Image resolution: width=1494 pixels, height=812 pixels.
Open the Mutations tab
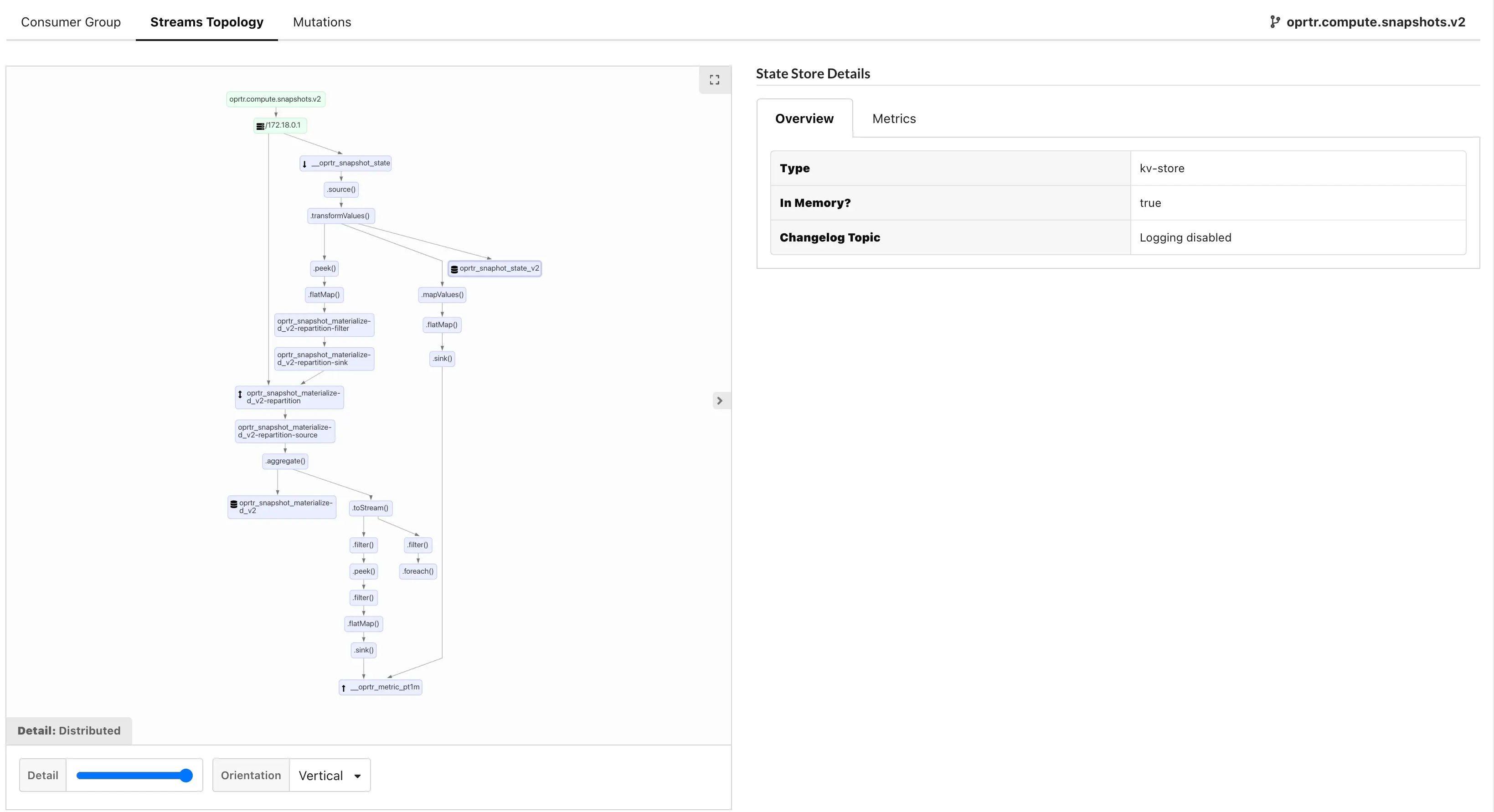pos(322,22)
